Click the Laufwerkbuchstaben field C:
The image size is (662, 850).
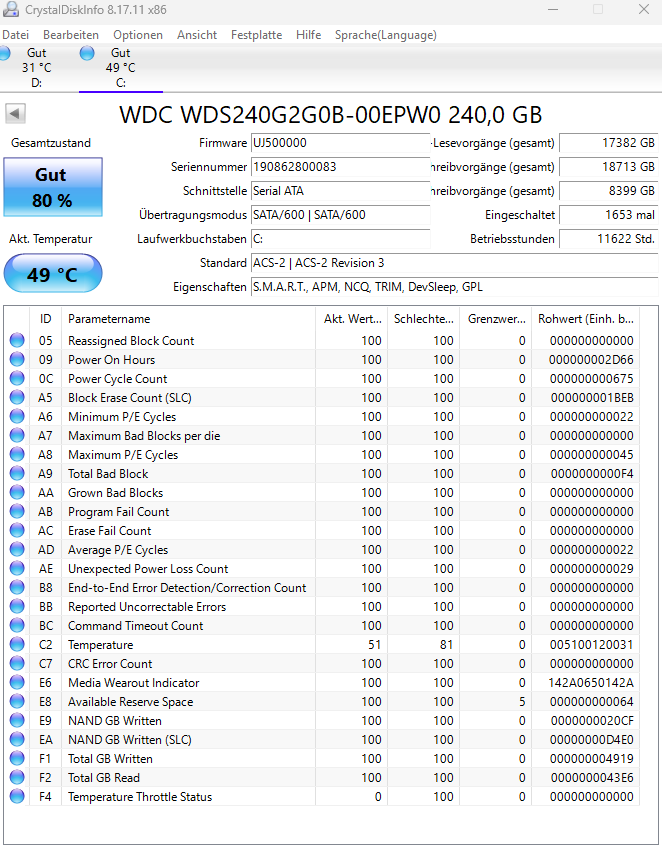340,239
